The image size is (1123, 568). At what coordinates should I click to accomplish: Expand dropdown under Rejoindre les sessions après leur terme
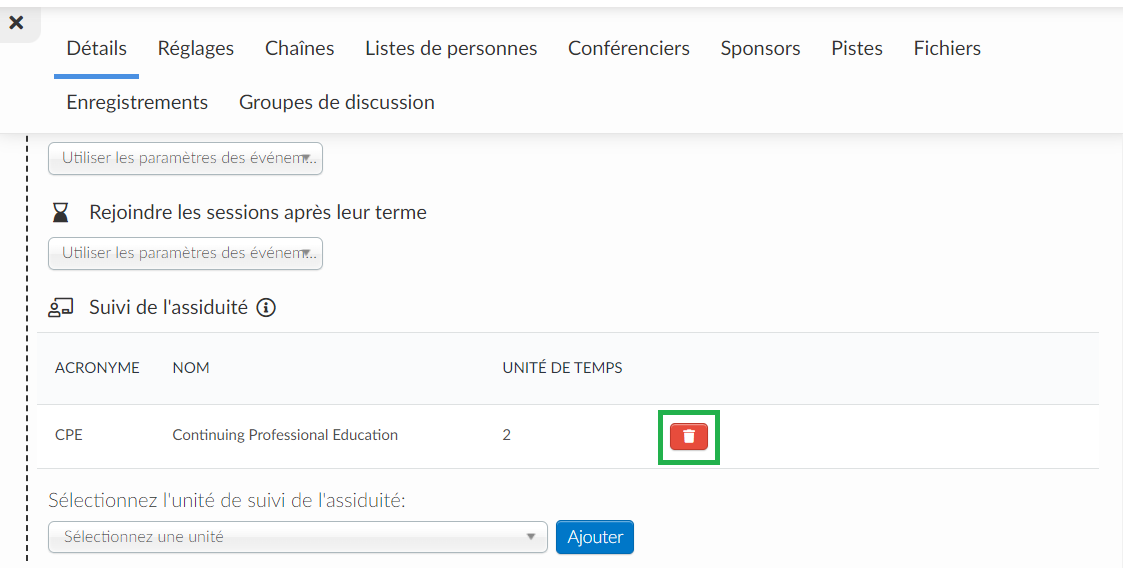click(x=185, y=253)
